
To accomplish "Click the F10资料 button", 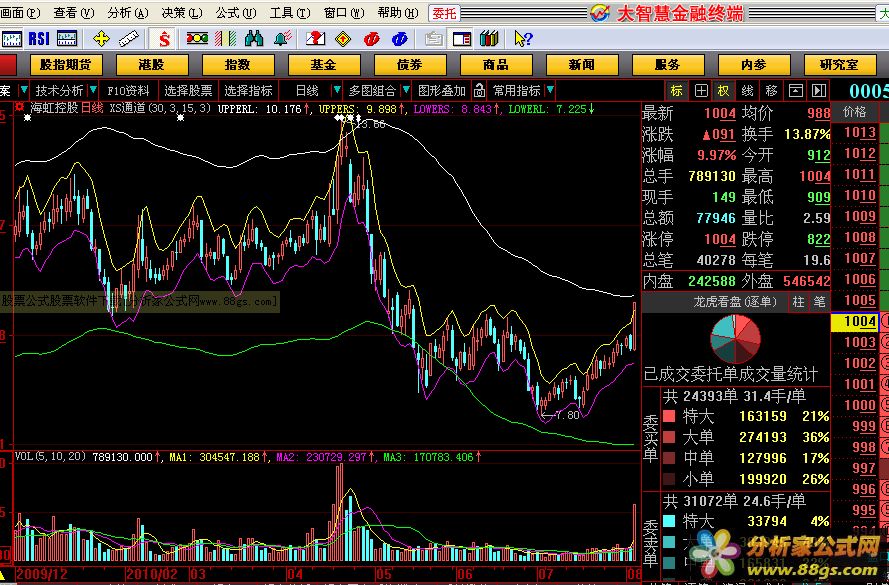I will (x=128, y=90).
